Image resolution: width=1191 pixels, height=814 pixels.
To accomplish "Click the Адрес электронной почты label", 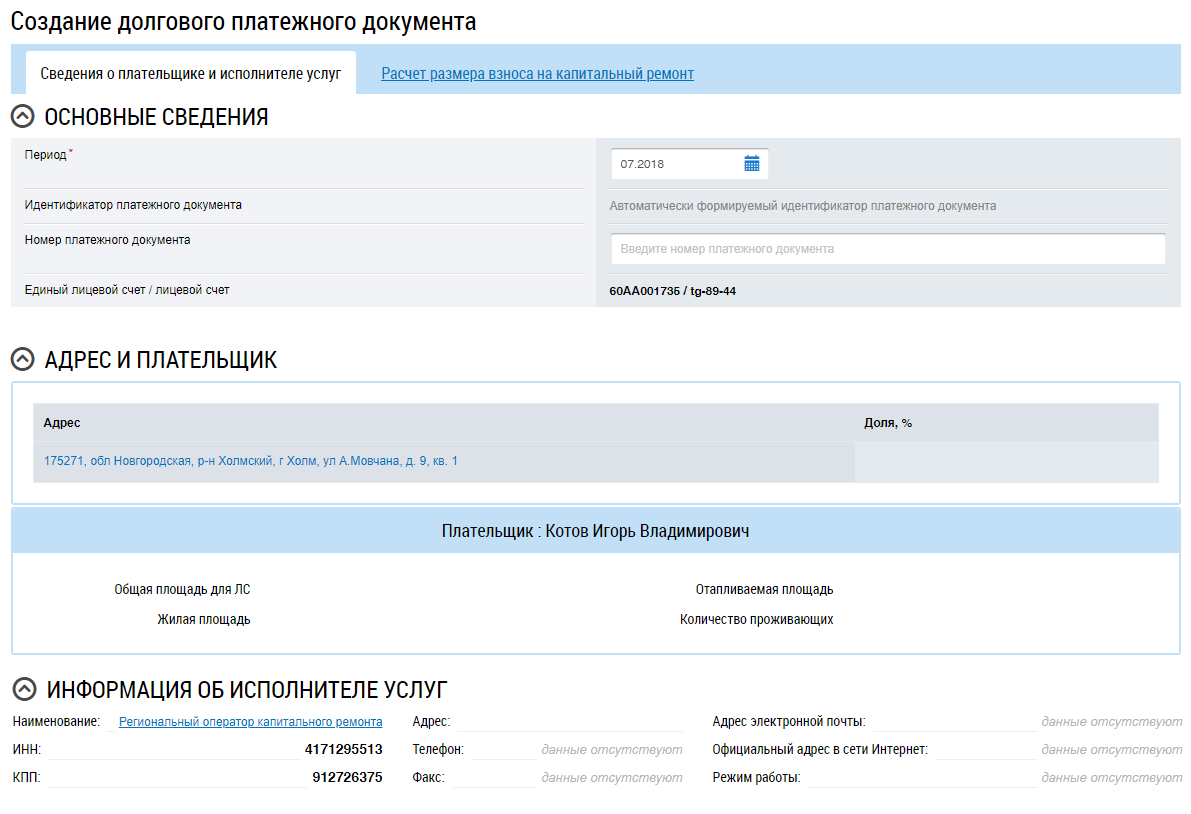I will click(788, 721).
